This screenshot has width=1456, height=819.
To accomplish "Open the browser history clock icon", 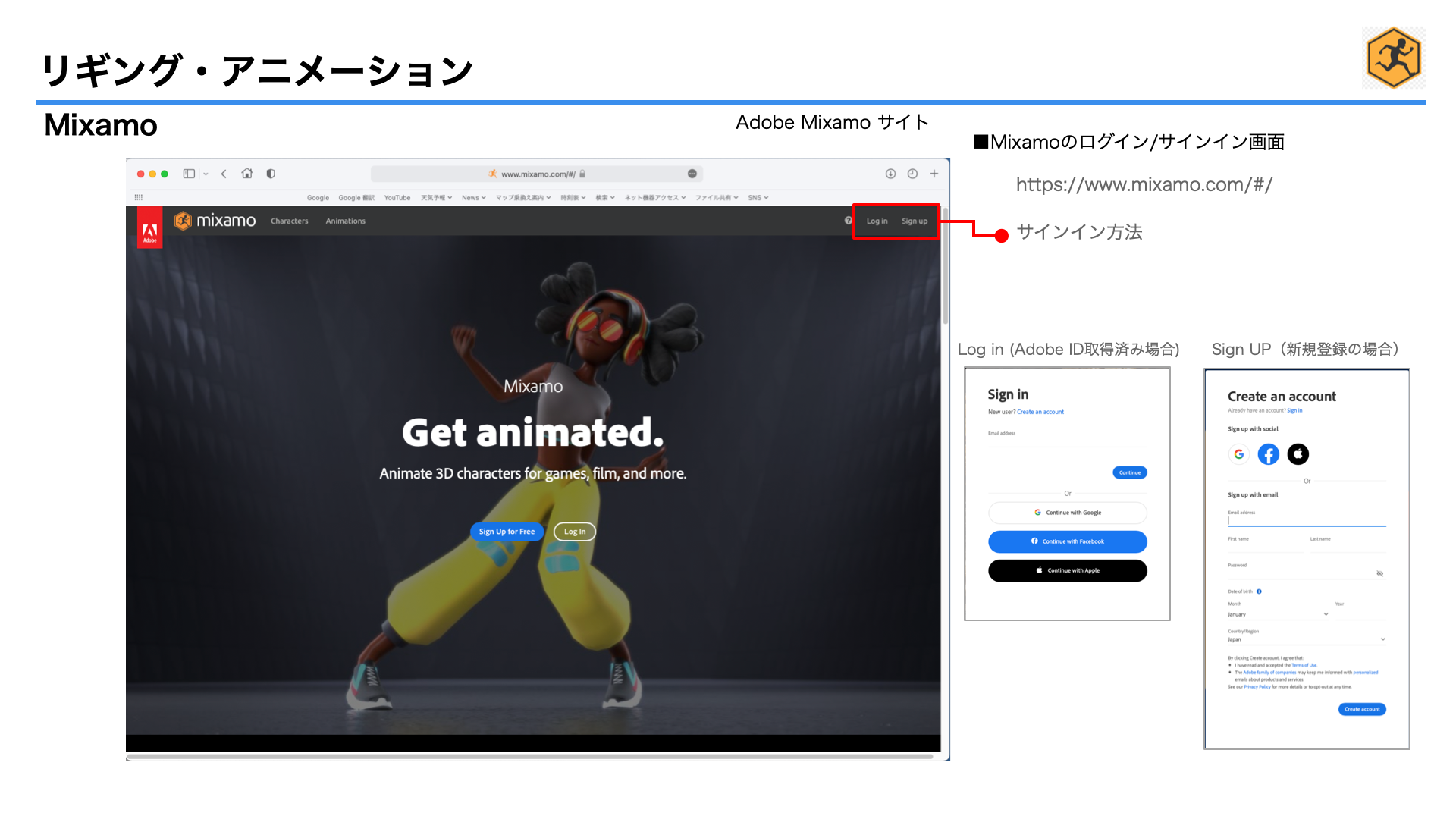I will coord(912,174).
